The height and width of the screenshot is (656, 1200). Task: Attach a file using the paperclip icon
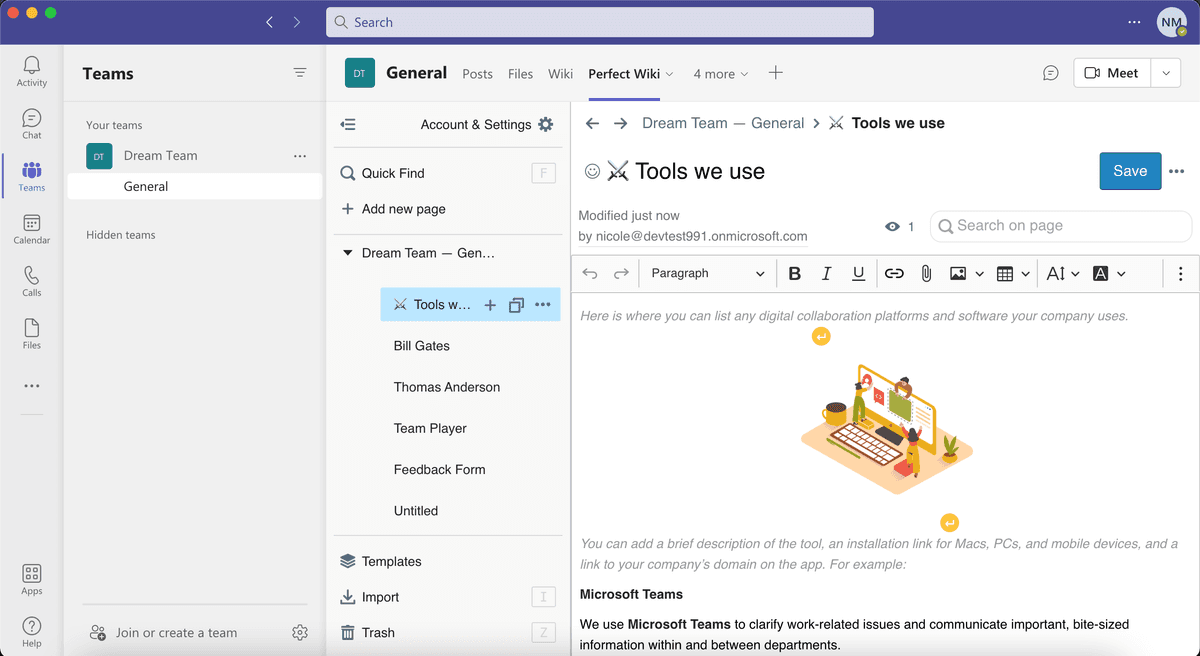tap(926, 273)
